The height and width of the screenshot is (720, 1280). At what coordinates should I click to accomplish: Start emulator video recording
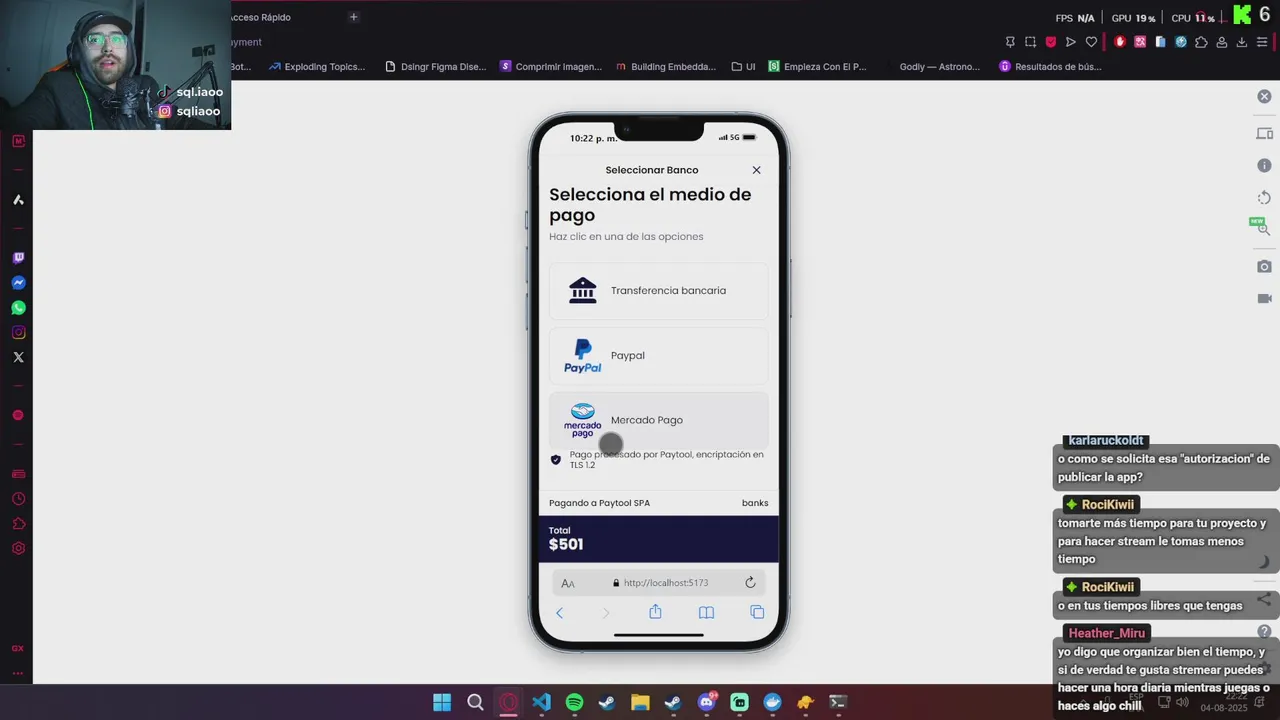1264,299
